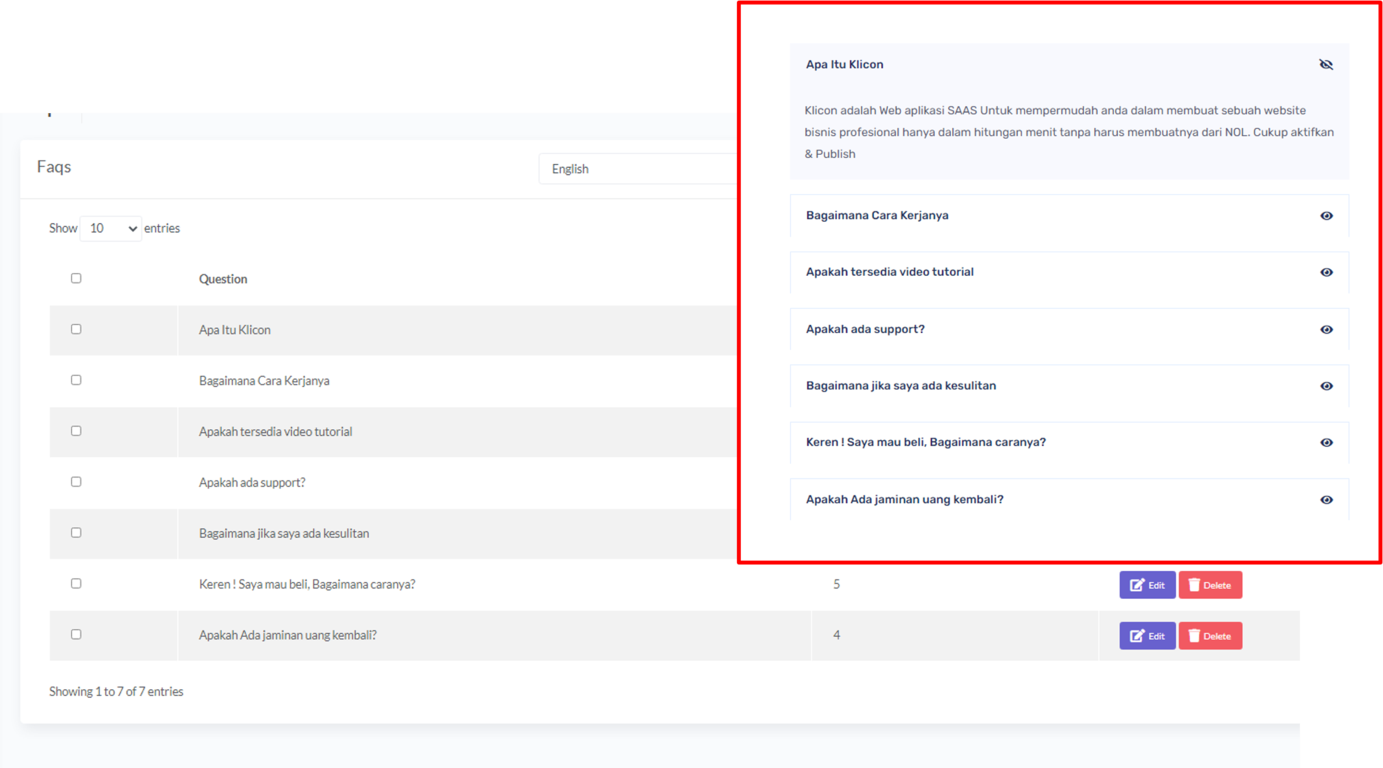Expand Apakah Ada jaminan uang kembali accordion
Viewport: 1383px width, 768px height.
point(1069,500)
